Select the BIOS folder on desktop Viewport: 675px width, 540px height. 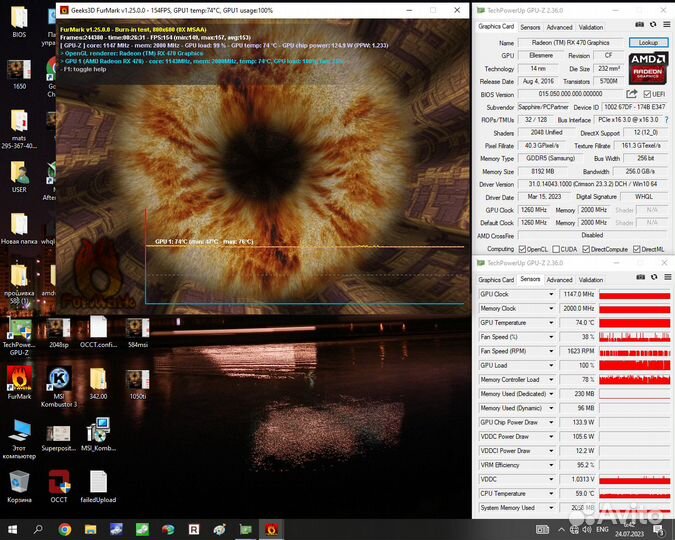[19, 22]
